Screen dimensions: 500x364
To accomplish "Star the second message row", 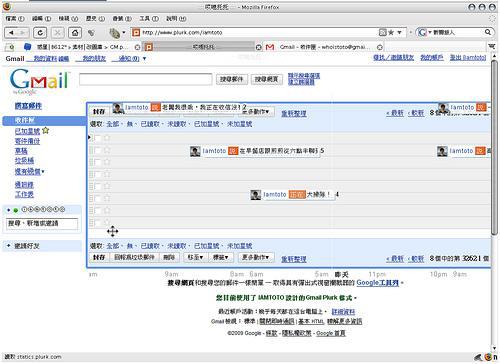I will click(x=107, y=150).
